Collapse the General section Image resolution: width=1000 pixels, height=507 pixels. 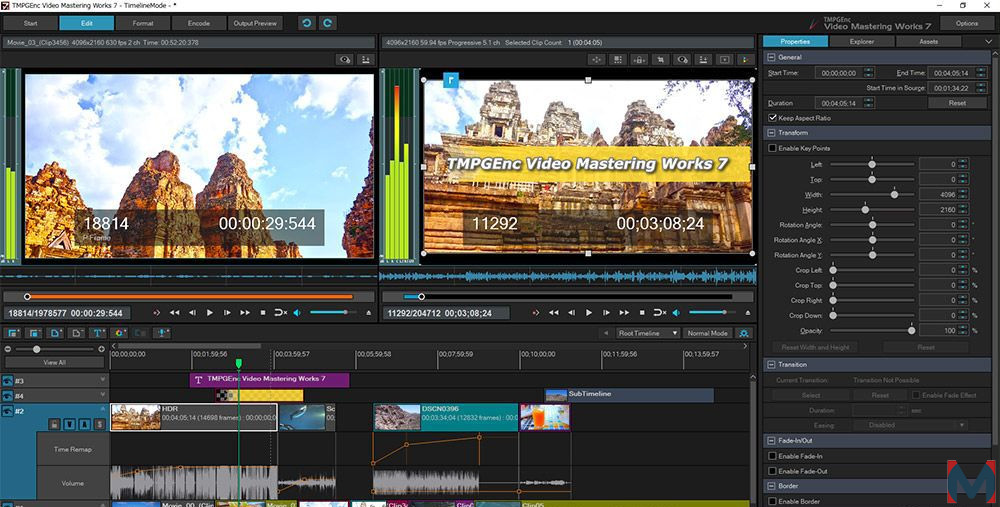point(770,57)
